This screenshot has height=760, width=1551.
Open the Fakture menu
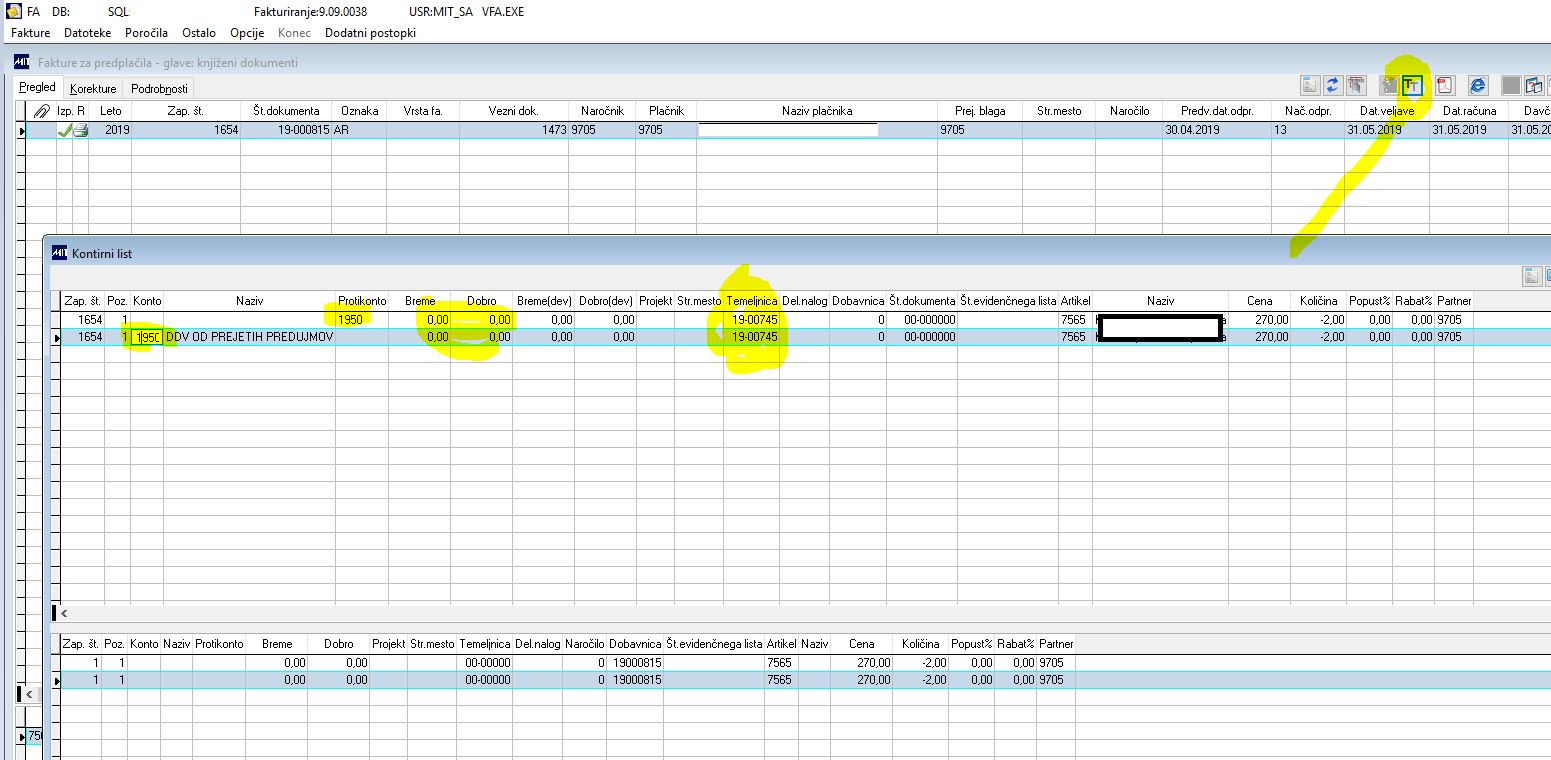point(30,33)
